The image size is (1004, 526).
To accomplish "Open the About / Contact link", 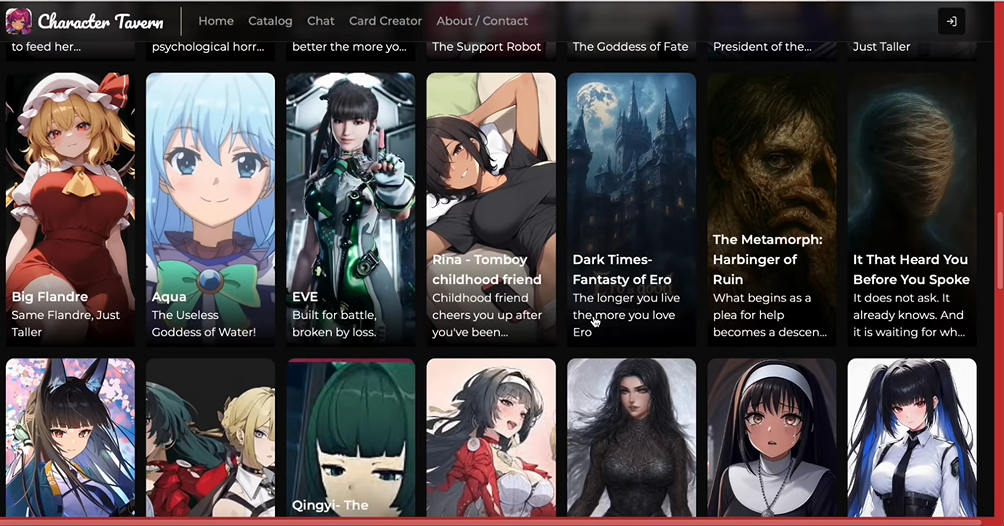I will click(x=482, y=21).
